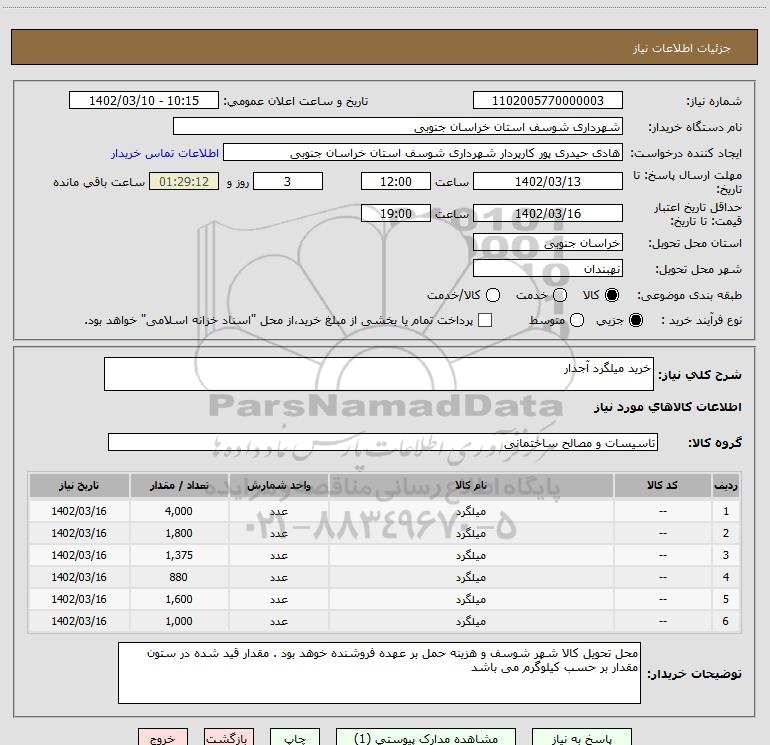Screen dimensions: 770x745
Task: Select the کالا radio button
Action: pyautogui.click(x=612, y=295)
